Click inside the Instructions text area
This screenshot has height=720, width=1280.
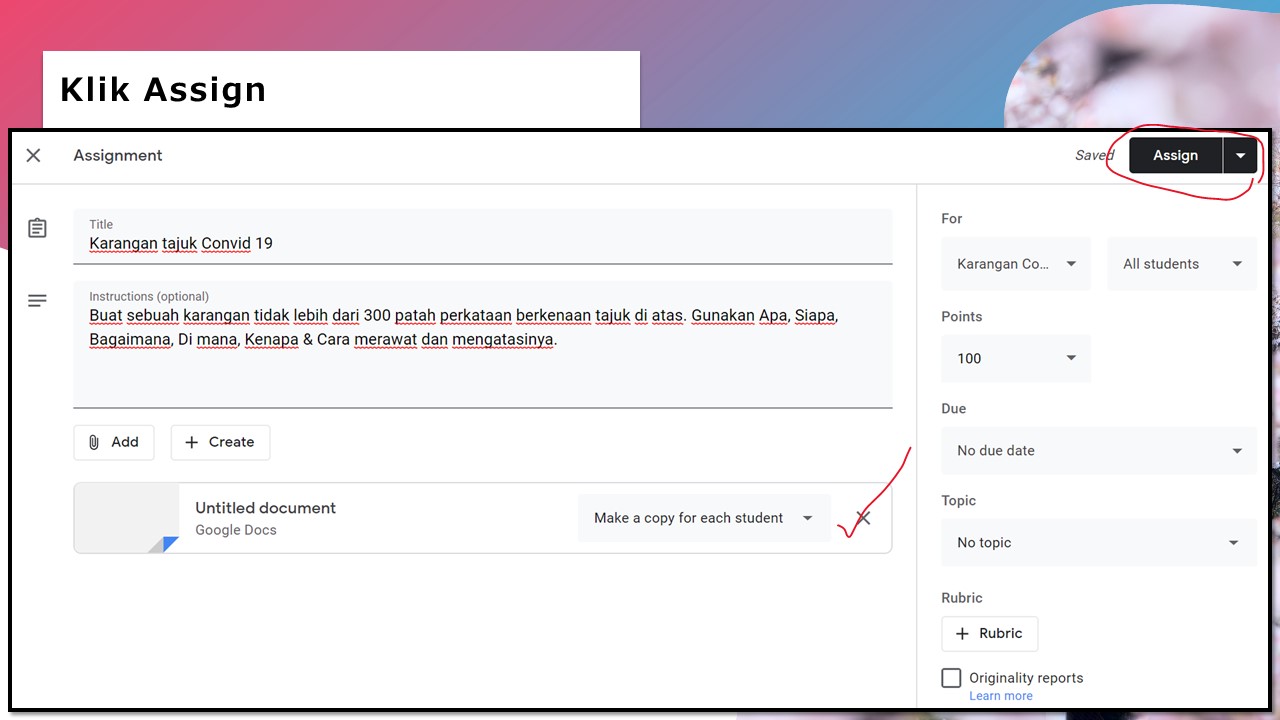click(x=483, y=345)
